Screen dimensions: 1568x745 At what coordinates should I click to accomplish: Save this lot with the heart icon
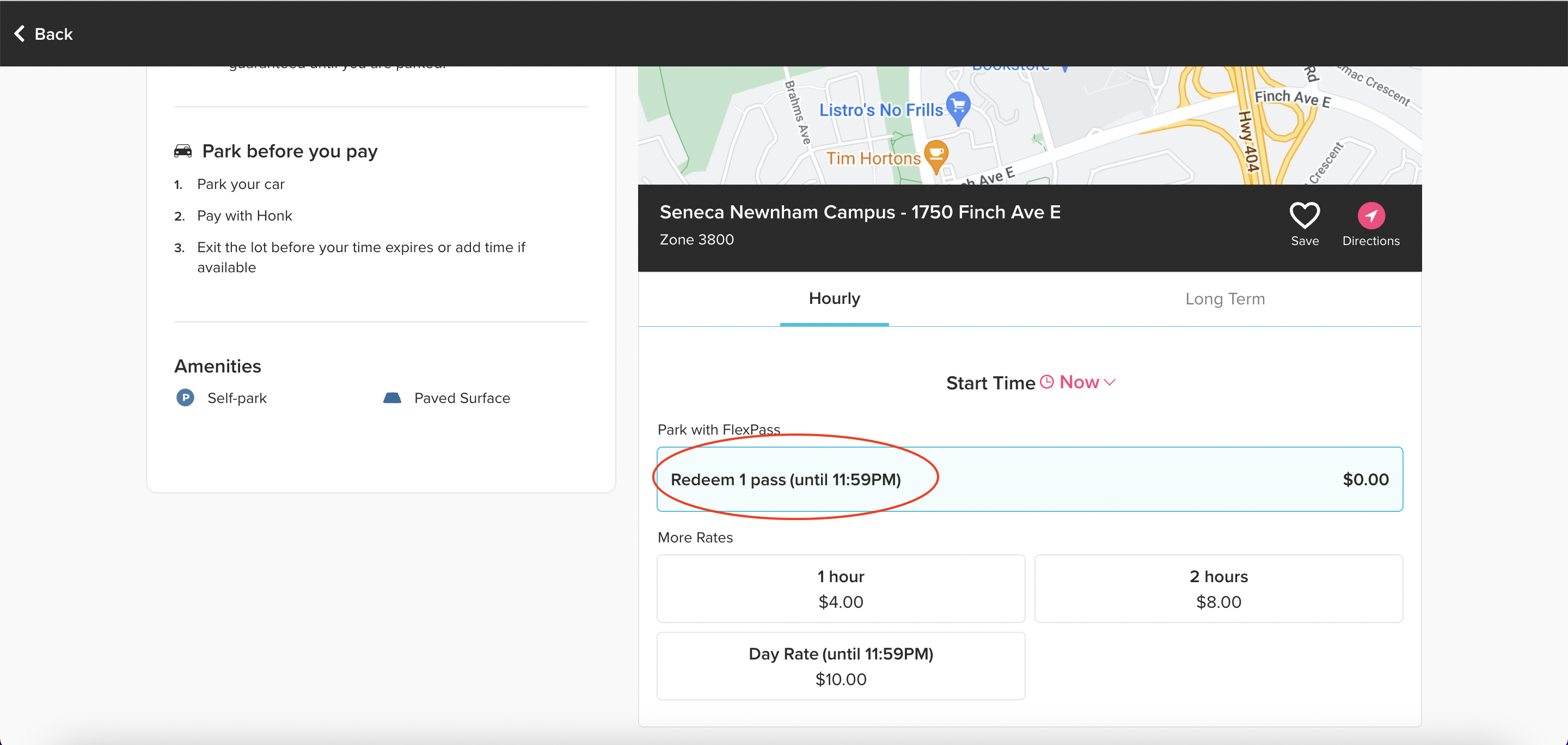pyautogui.click(x=1304, y=216)
